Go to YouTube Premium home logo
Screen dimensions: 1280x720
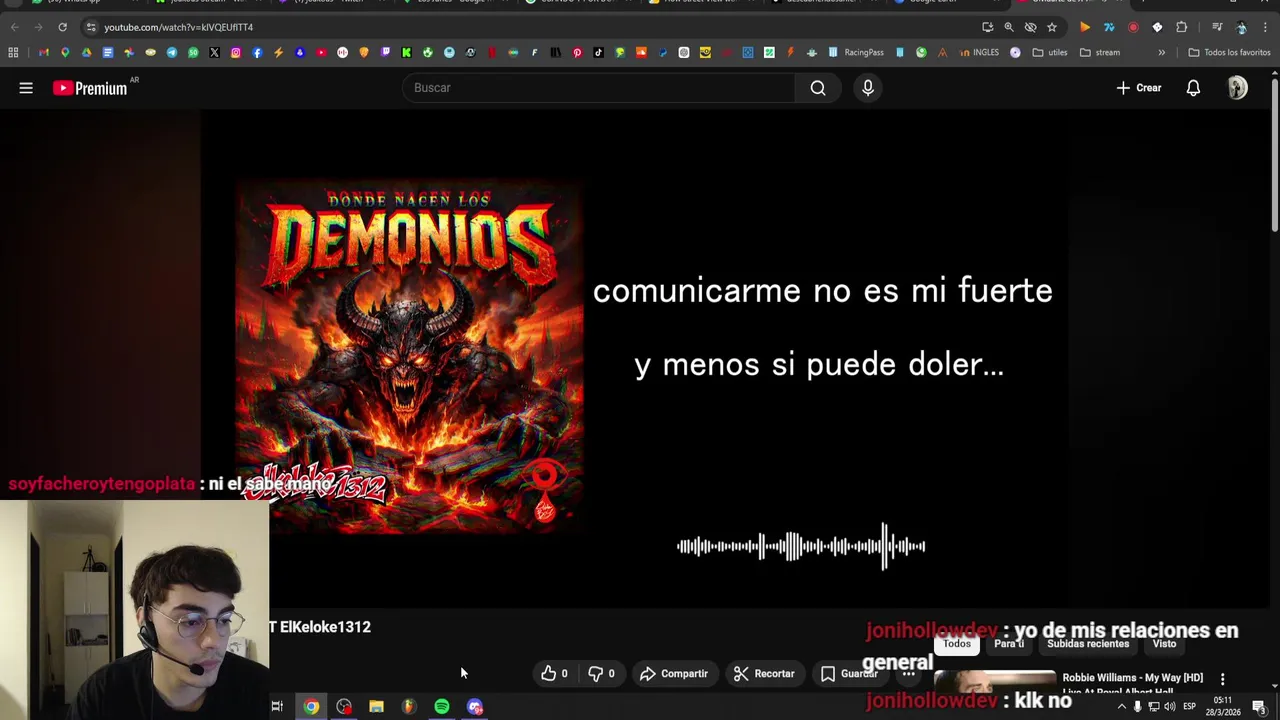pos(92,88)
